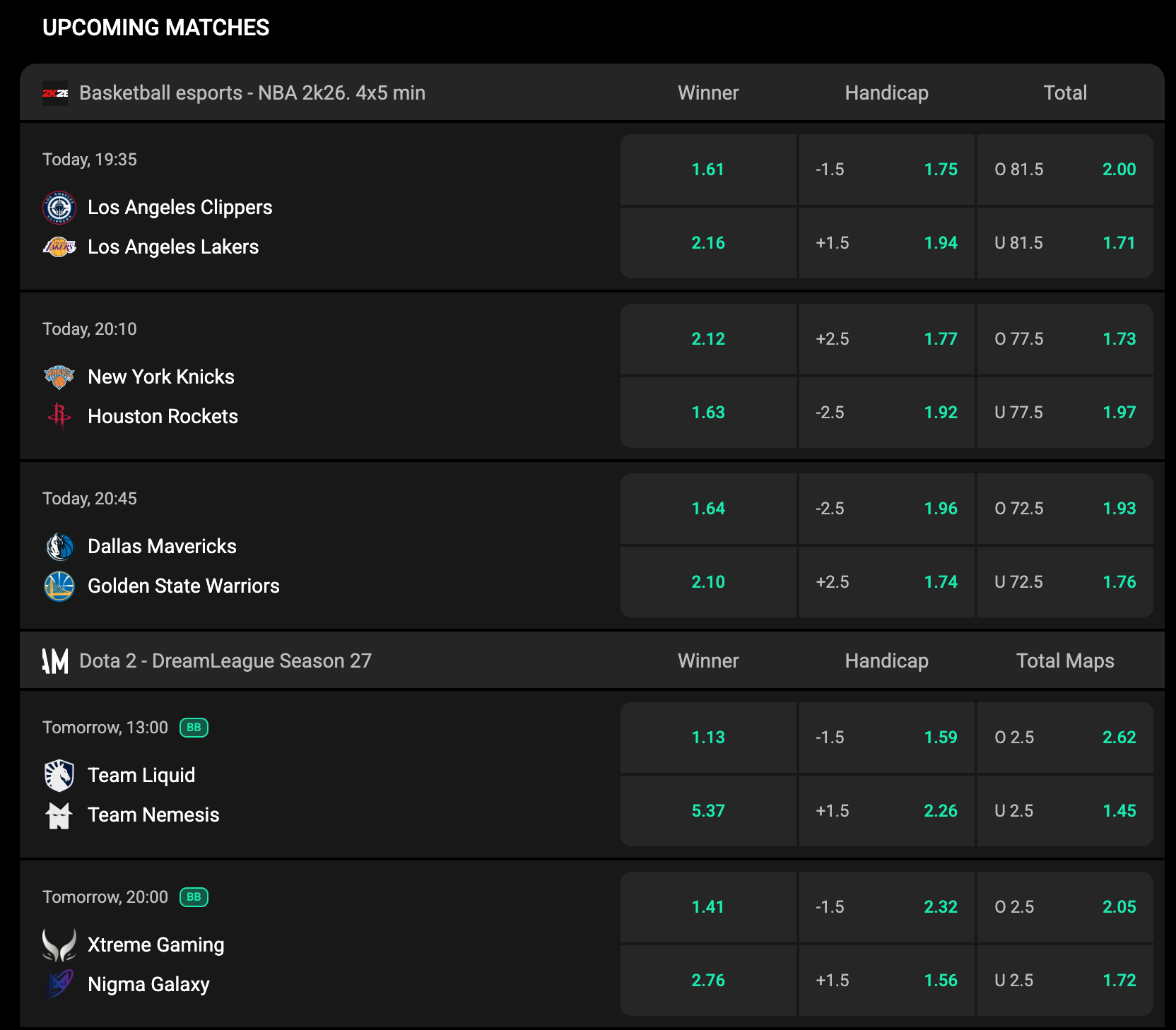The height and width of the screenshot is (1030, 1176).
Task: Open Basketball esports NBA 2k26 league page
Action: (252, 93)
